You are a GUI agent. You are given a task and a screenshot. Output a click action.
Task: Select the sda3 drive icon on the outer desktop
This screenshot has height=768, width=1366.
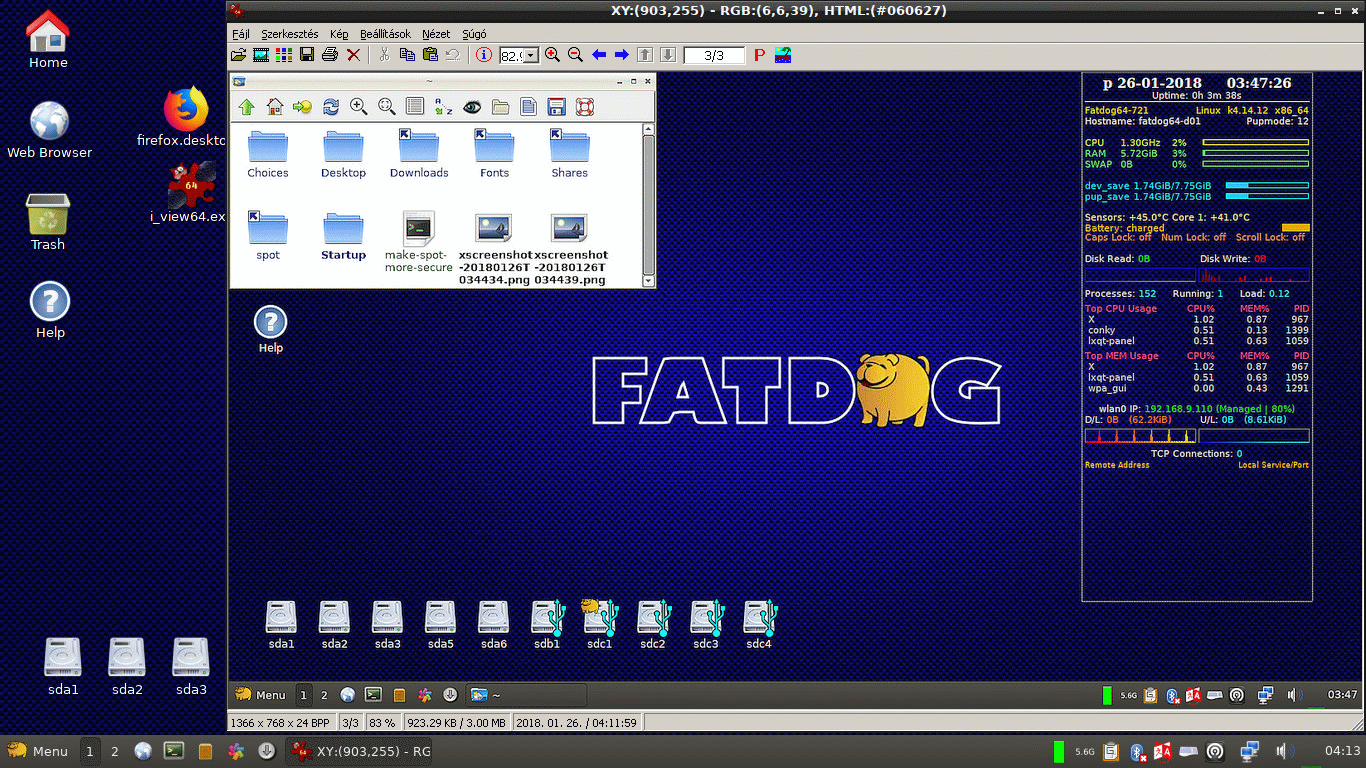pos(191,666)
